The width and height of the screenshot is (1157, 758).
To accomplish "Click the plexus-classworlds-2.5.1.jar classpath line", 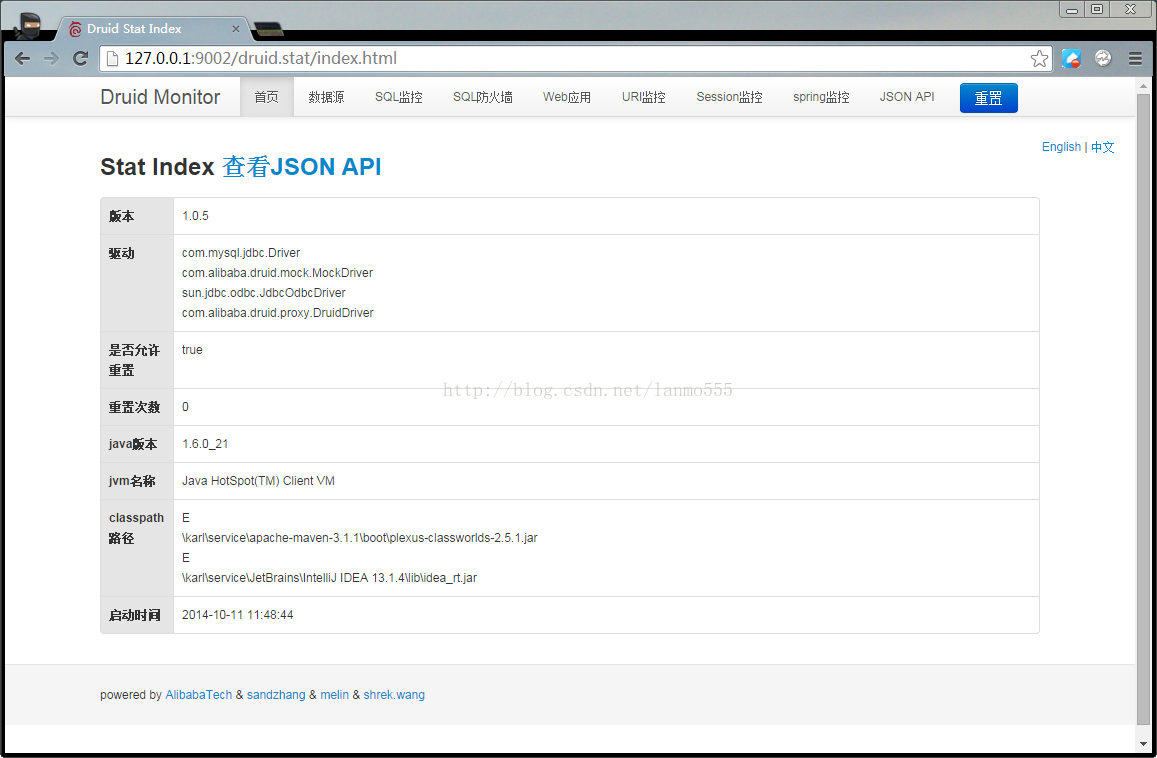I will tap(360, 537).
